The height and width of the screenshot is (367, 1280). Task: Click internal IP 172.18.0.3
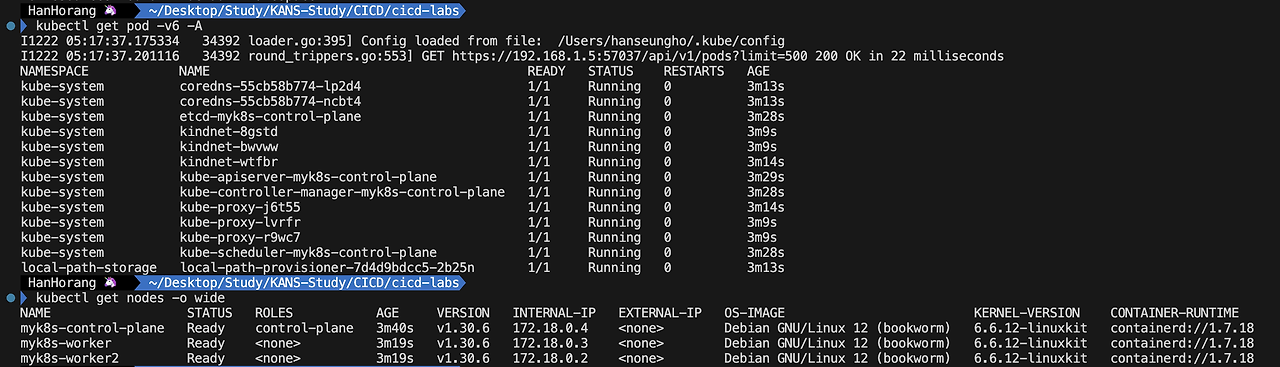pyautogui.click(x=550, y=343)
